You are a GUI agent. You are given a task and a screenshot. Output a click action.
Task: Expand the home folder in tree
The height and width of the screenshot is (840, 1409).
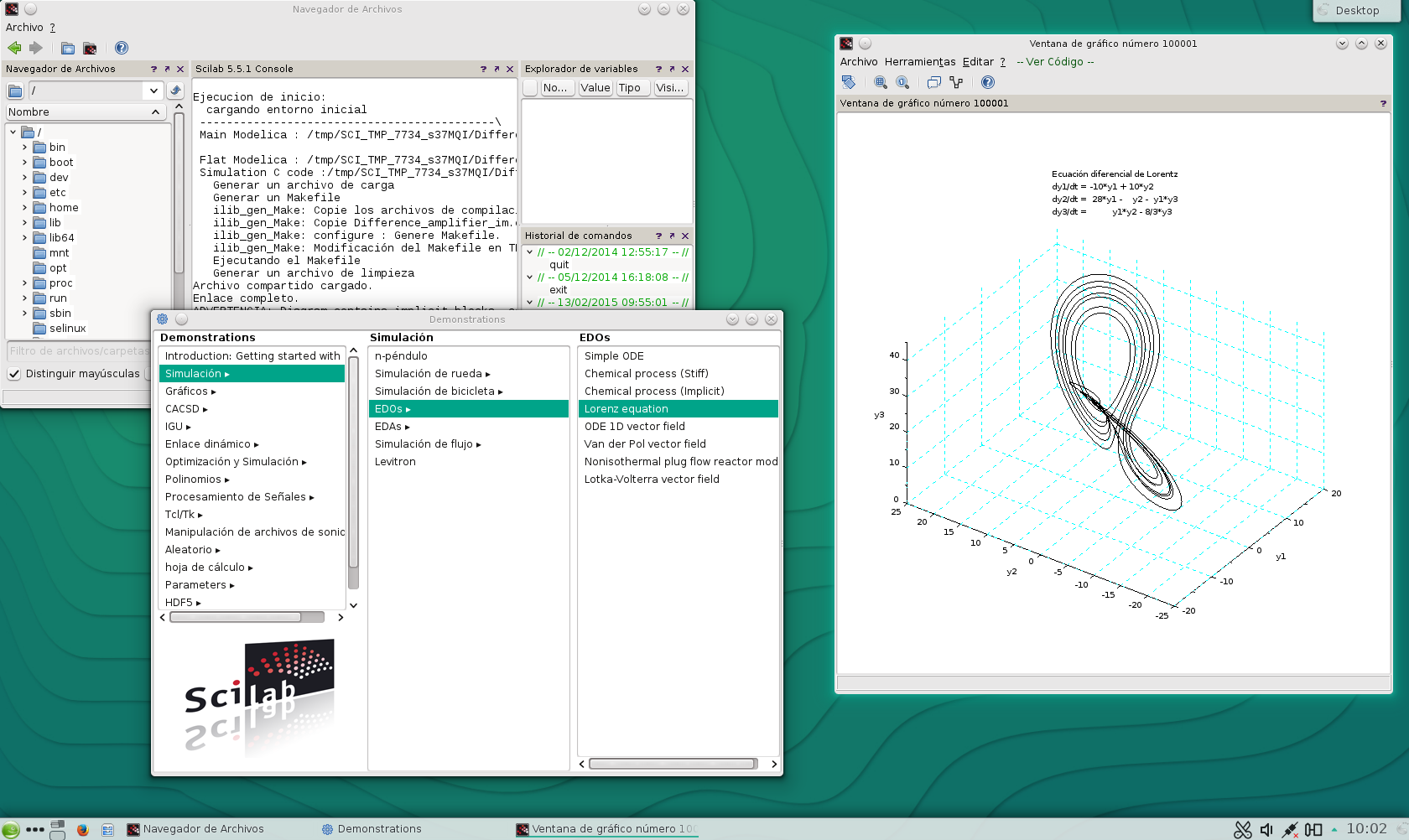[x=24, y=208]
